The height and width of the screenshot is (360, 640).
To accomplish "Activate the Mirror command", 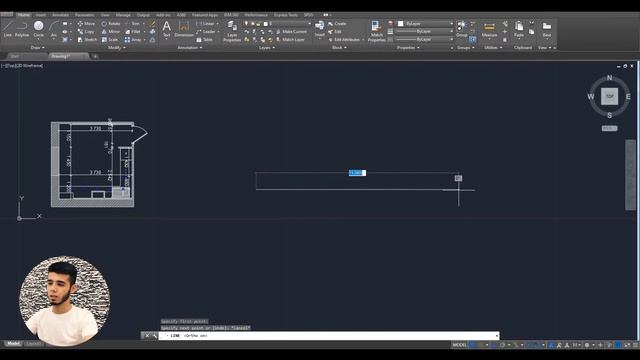I will click(x=111, y=31).
